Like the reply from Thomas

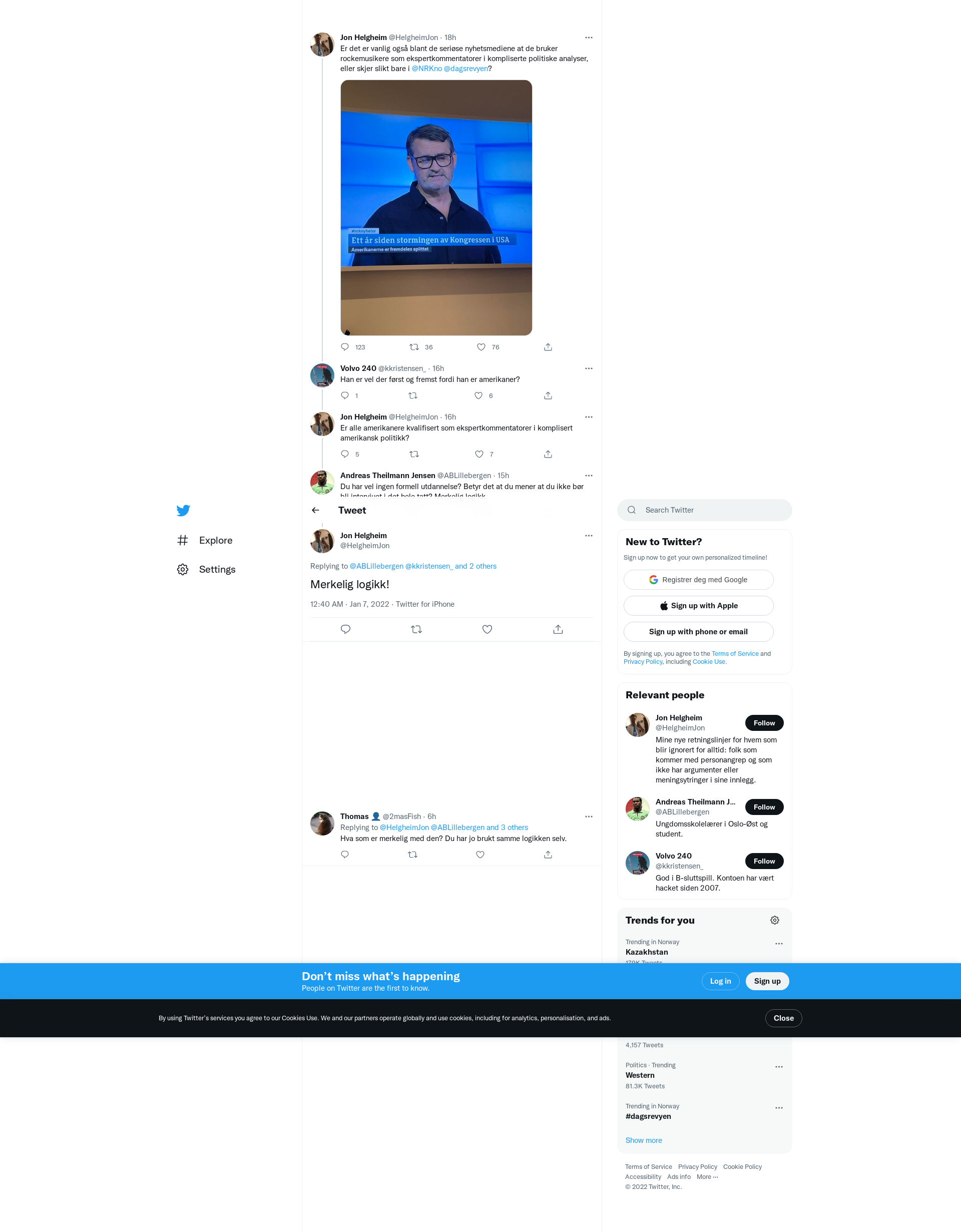click(480, 855)
